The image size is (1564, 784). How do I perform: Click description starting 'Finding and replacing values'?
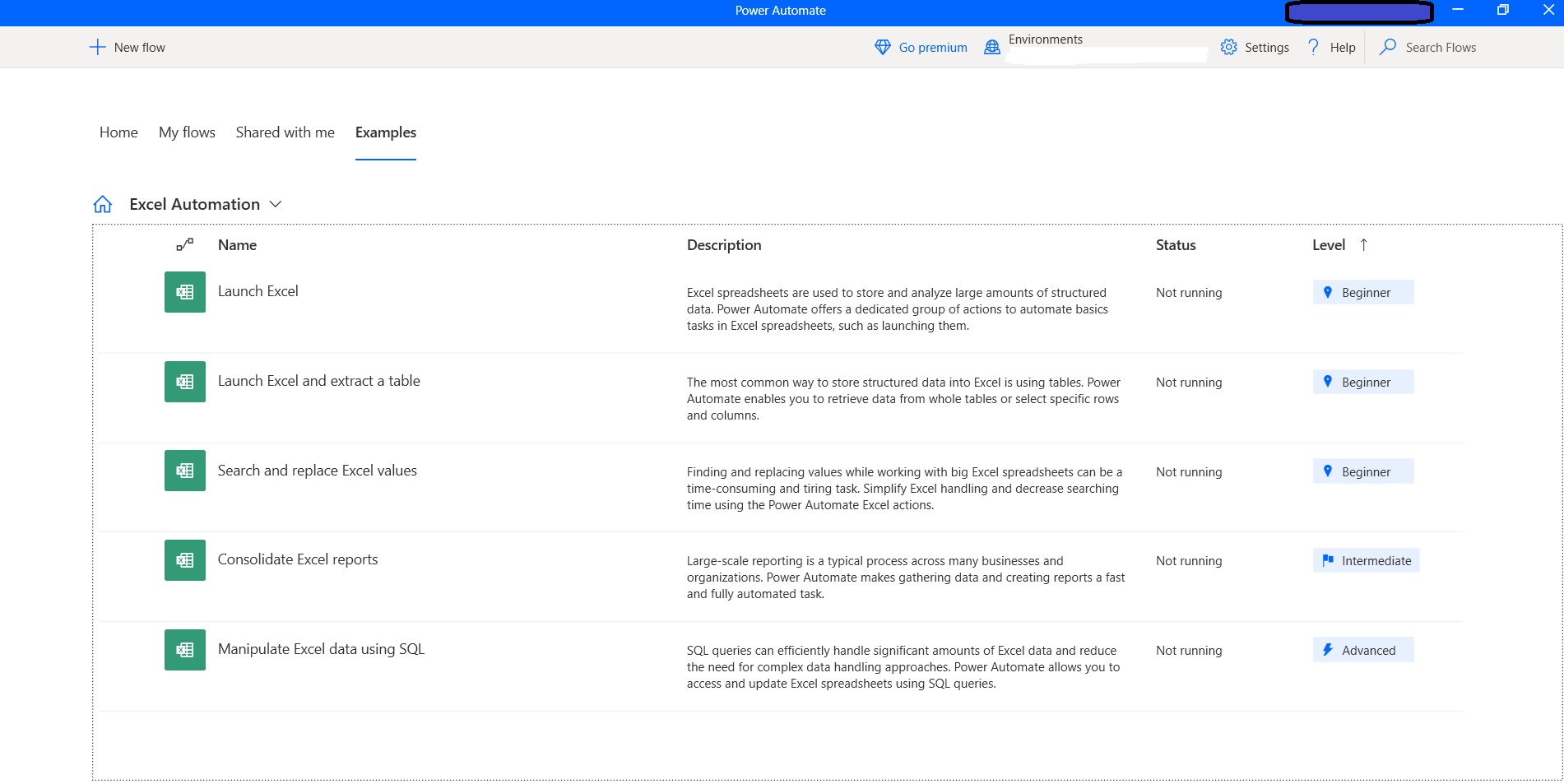point(904,489)
